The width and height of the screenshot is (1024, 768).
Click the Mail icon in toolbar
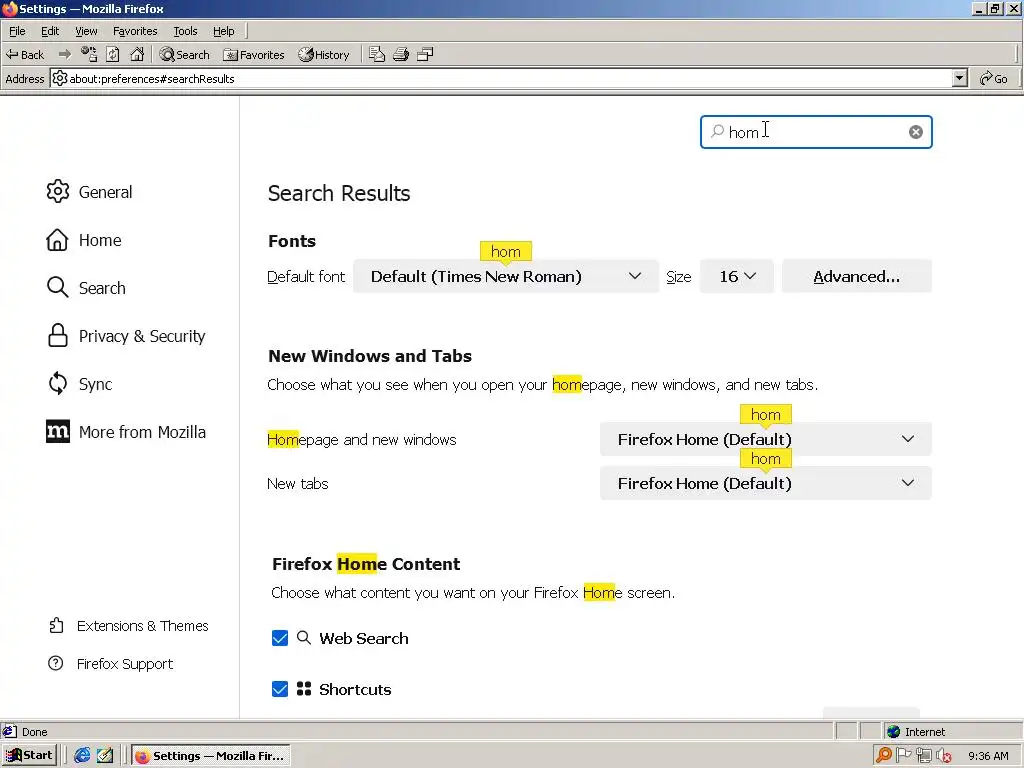(x=377, y=54)
